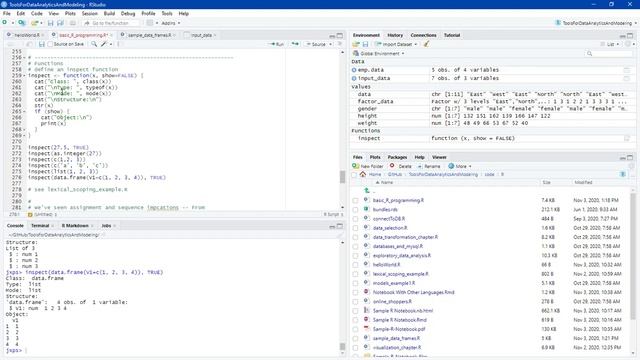The image size is (640, 360).
Task: Open visualization_chapter.R file link
Action: [397, 348]
